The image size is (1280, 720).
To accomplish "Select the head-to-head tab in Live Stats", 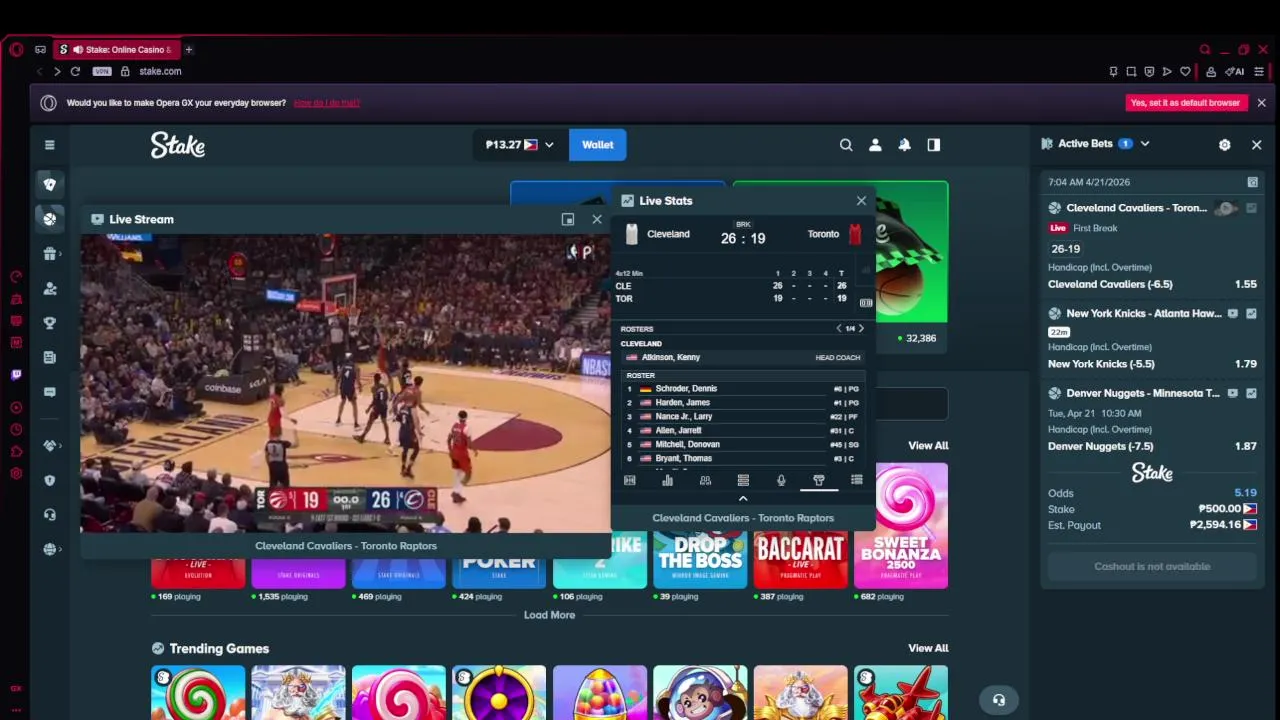I will pos(705,481).
